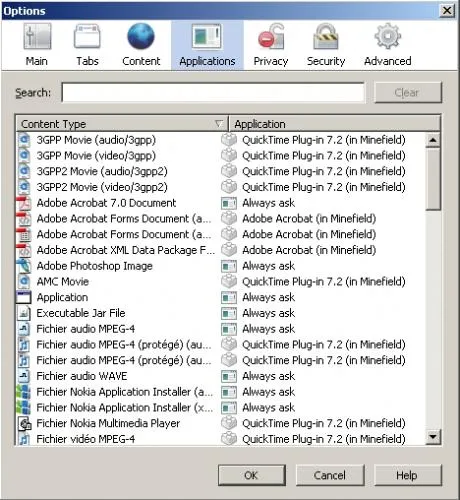Screen dimensions: 460x500
Task: Click the Adobe Photoshop Image icon
Action: click(x=24, y=266)
